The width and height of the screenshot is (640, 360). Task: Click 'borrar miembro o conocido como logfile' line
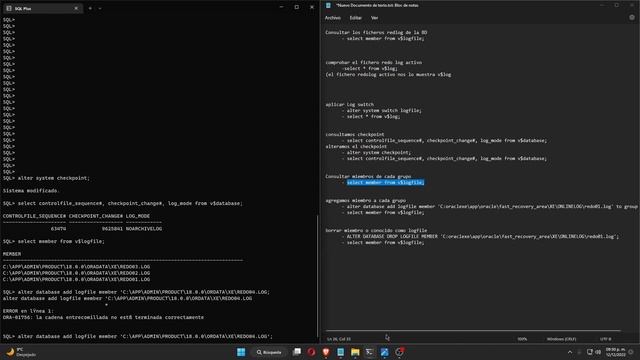point(376,230)
